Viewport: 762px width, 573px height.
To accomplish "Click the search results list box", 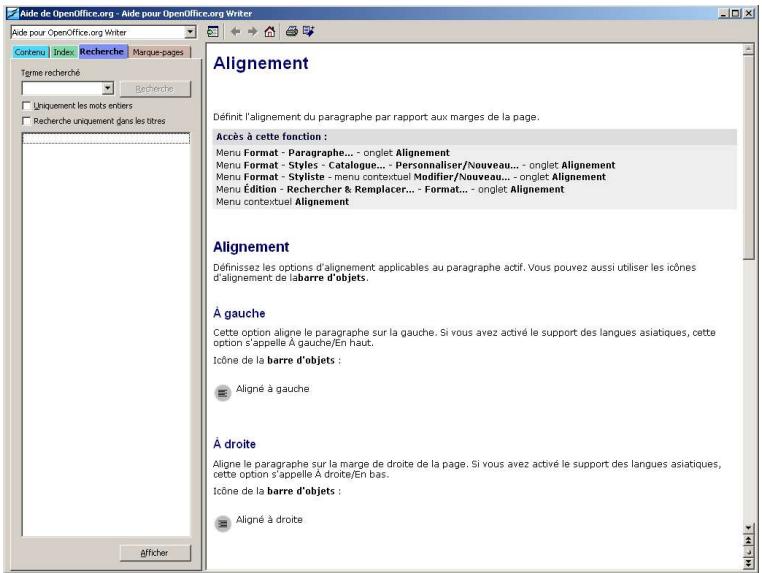I will coord(106,334).
